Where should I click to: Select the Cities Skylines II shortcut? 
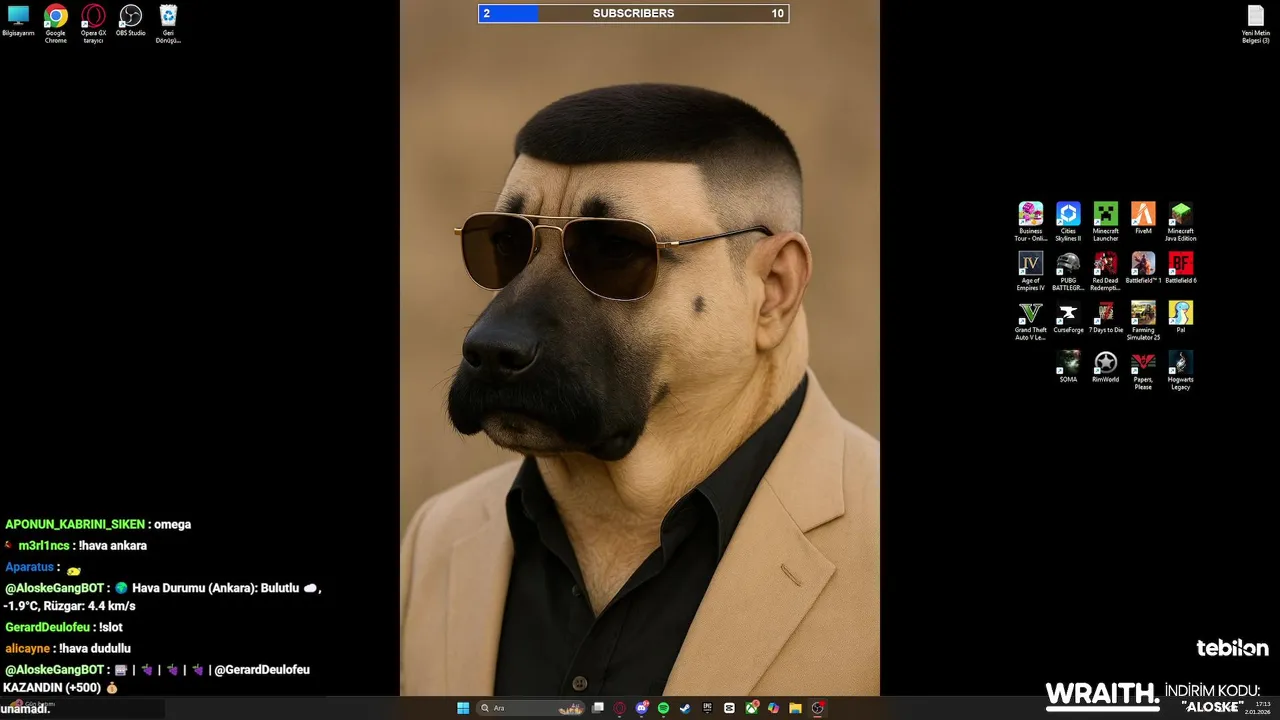(x=1068, y=222)
